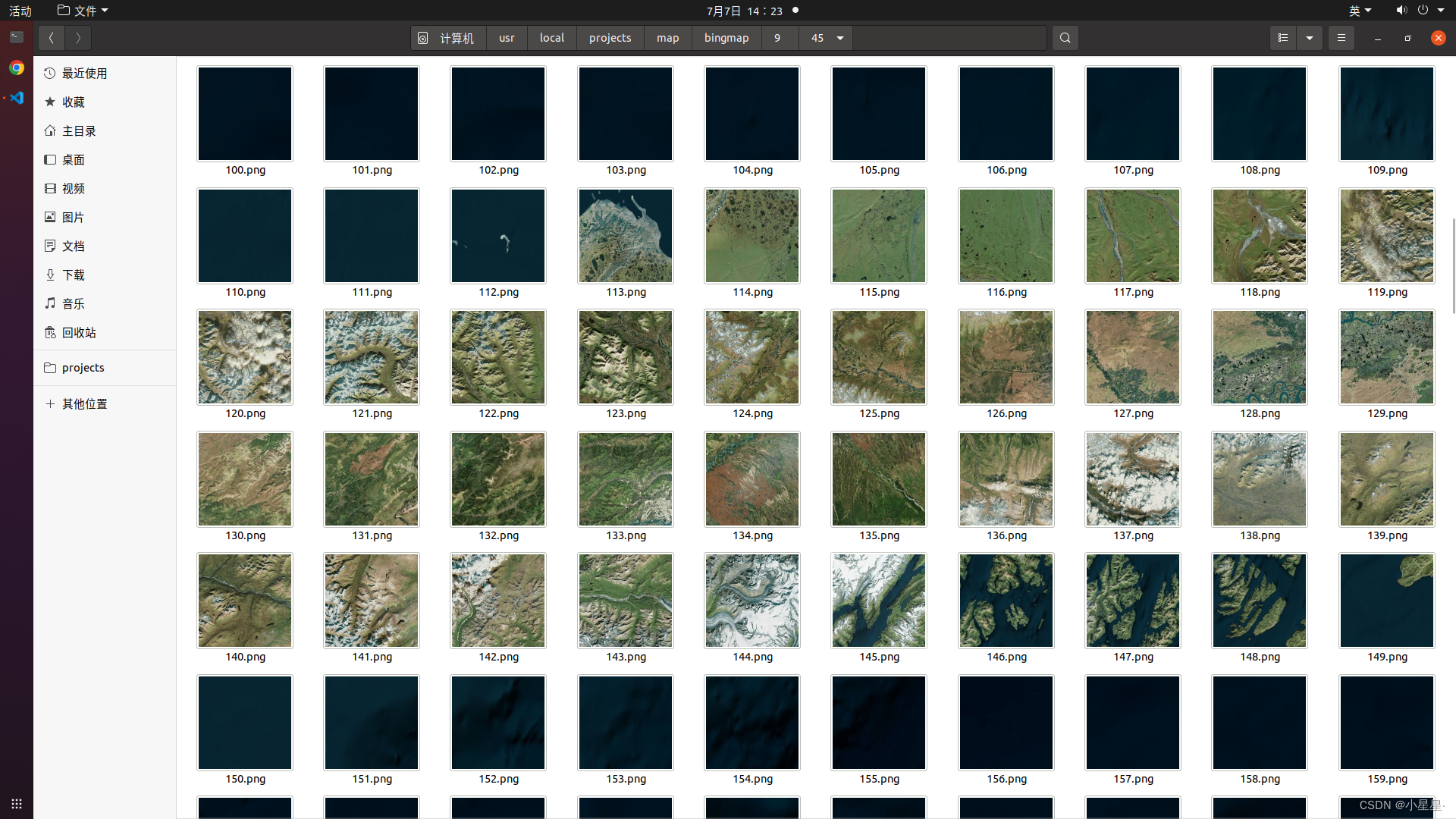Select thumbnail 109.png
This screenshot has width=1456, height=819.
[x=1387, y=114]
